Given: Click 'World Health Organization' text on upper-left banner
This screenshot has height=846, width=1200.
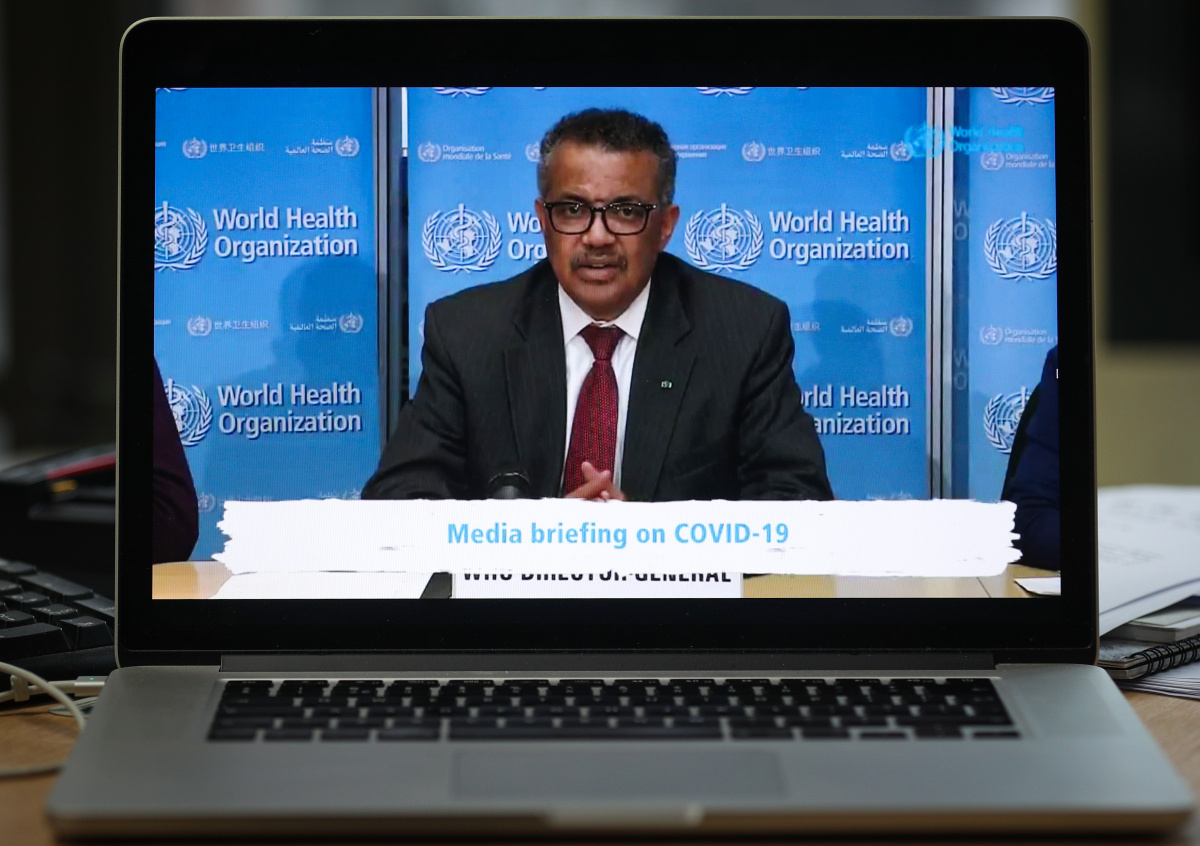Looking at the screenshot, I should click(284, 232).
